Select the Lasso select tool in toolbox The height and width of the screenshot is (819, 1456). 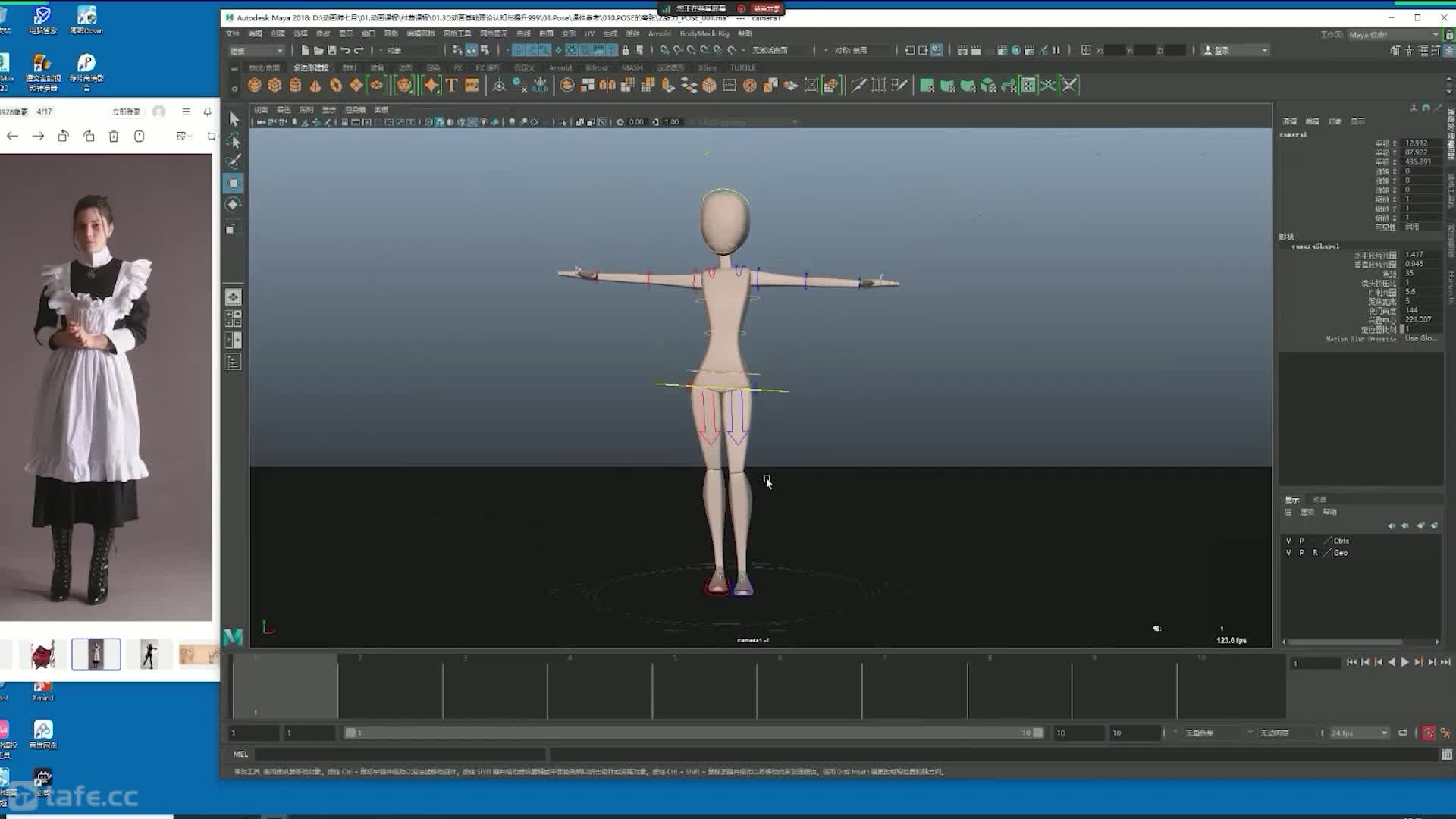click(234, 140)
